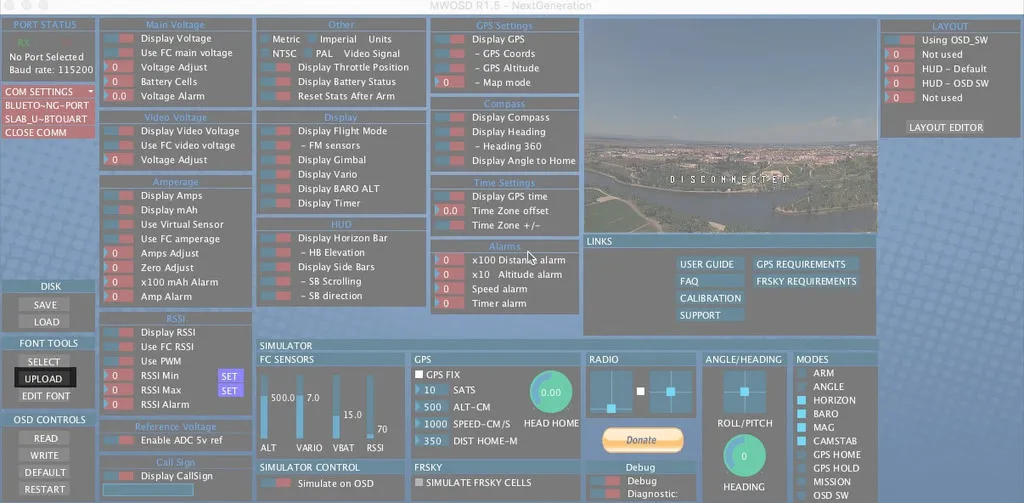Click the ROLL/PITCH joystick pad
The image size is (1024, 503).
744,392
